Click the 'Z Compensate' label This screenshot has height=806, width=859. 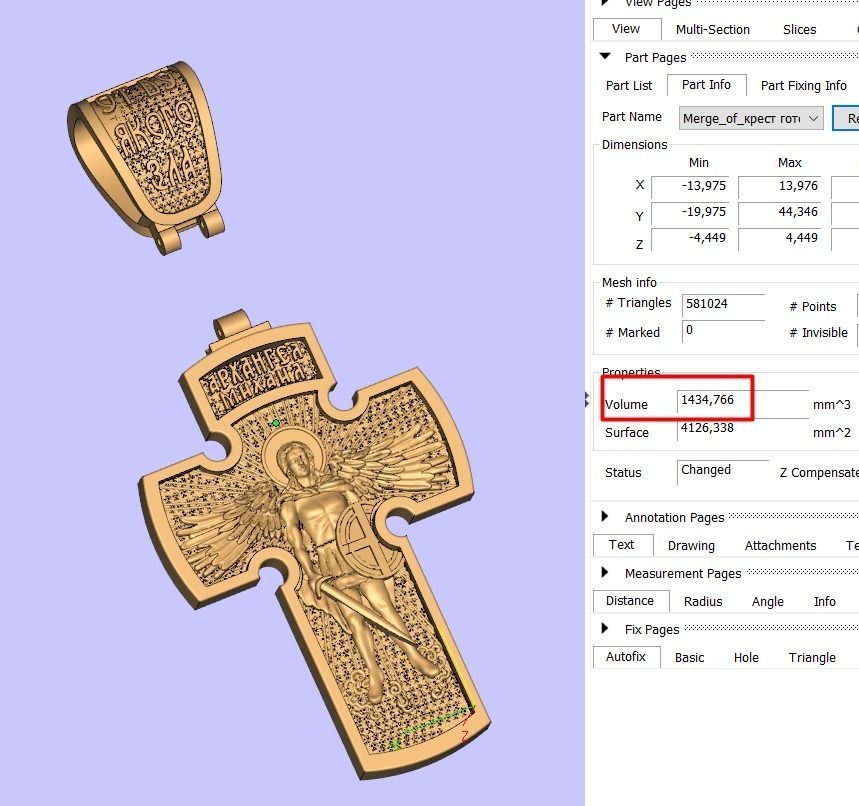tap(819, 473)
